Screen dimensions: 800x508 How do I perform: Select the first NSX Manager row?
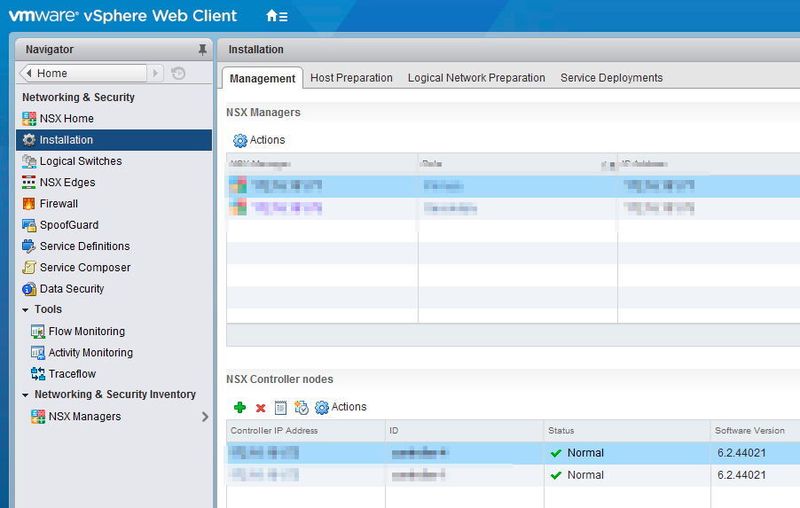513,186
